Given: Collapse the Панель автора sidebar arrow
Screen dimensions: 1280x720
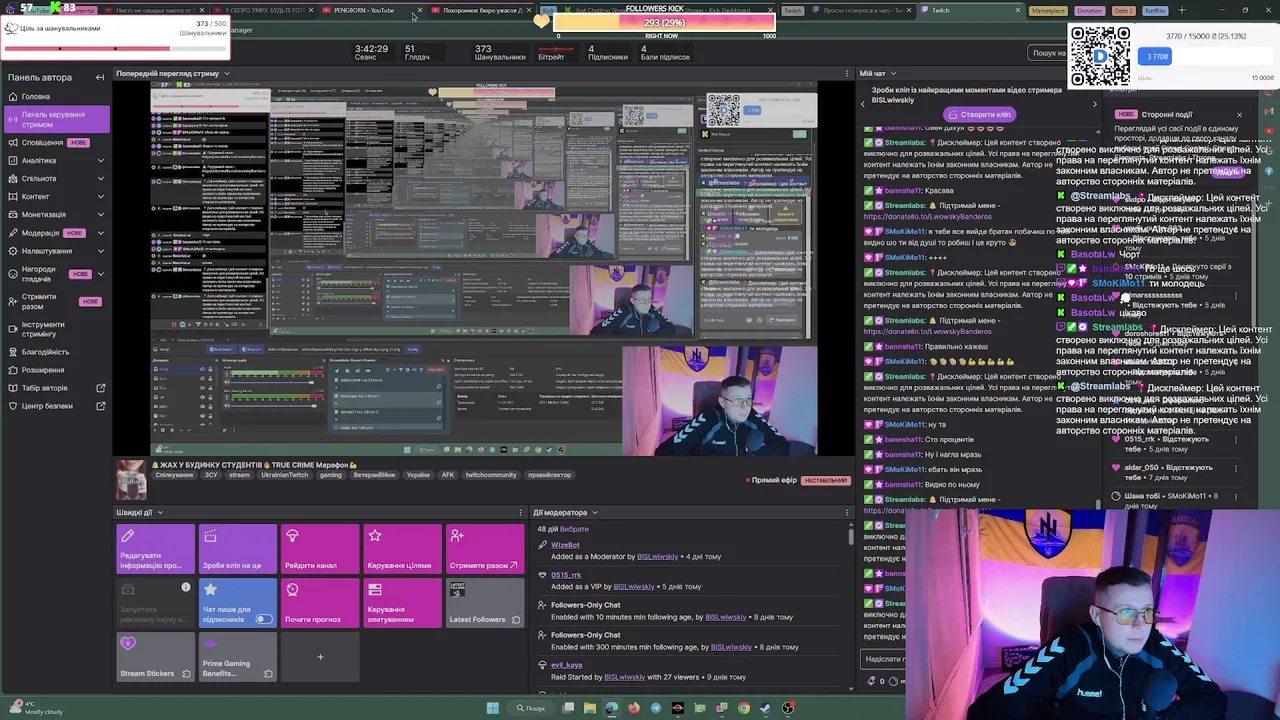Looking at the screenshot, I should coord(99,77).
